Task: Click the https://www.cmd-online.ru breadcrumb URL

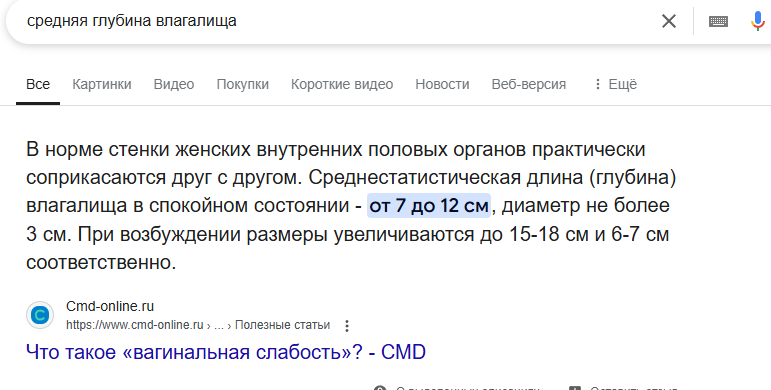Action: click(134, 325)
